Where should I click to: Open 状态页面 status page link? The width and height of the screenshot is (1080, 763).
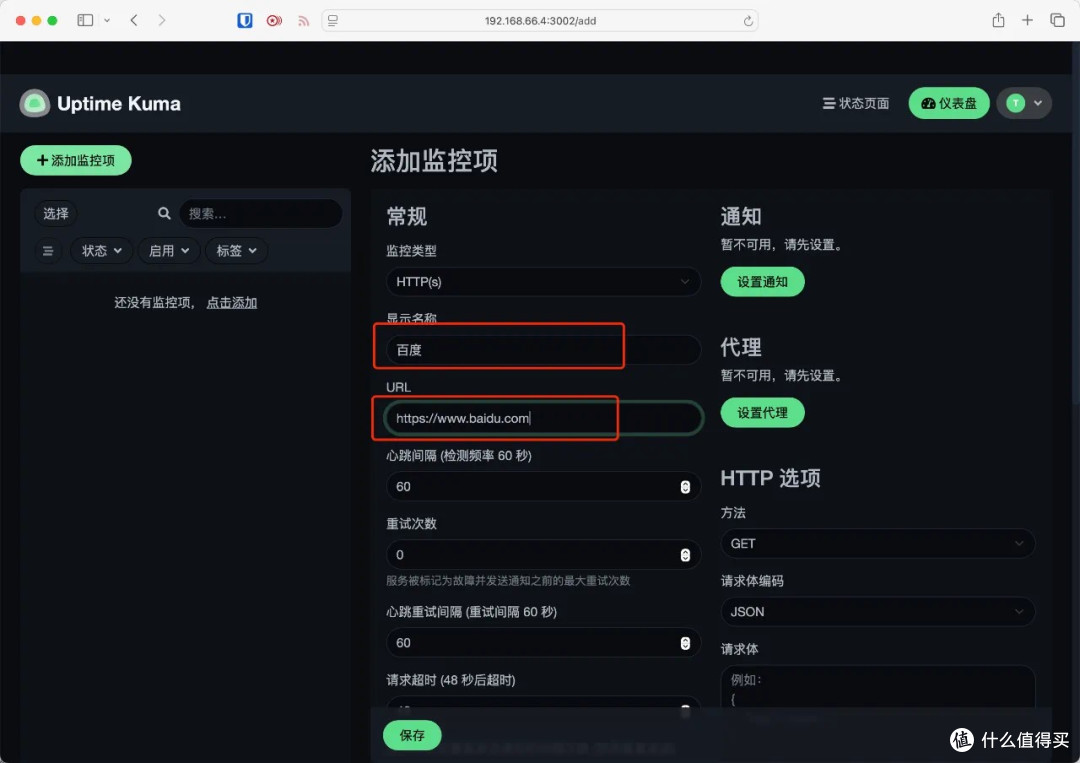click(x=855, y=103)
